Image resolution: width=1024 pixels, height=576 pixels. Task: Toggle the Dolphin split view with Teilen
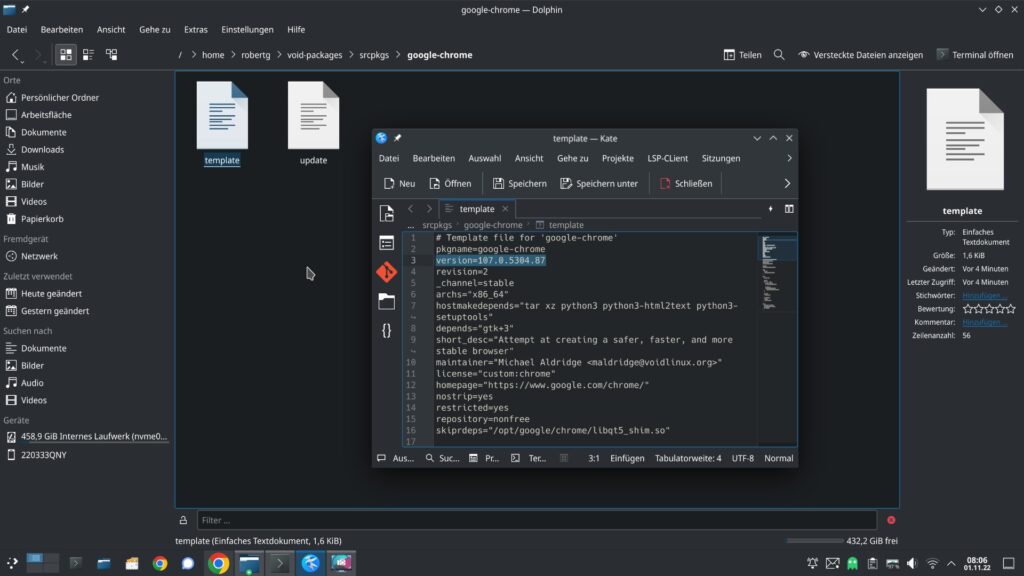tap(743, 55)
